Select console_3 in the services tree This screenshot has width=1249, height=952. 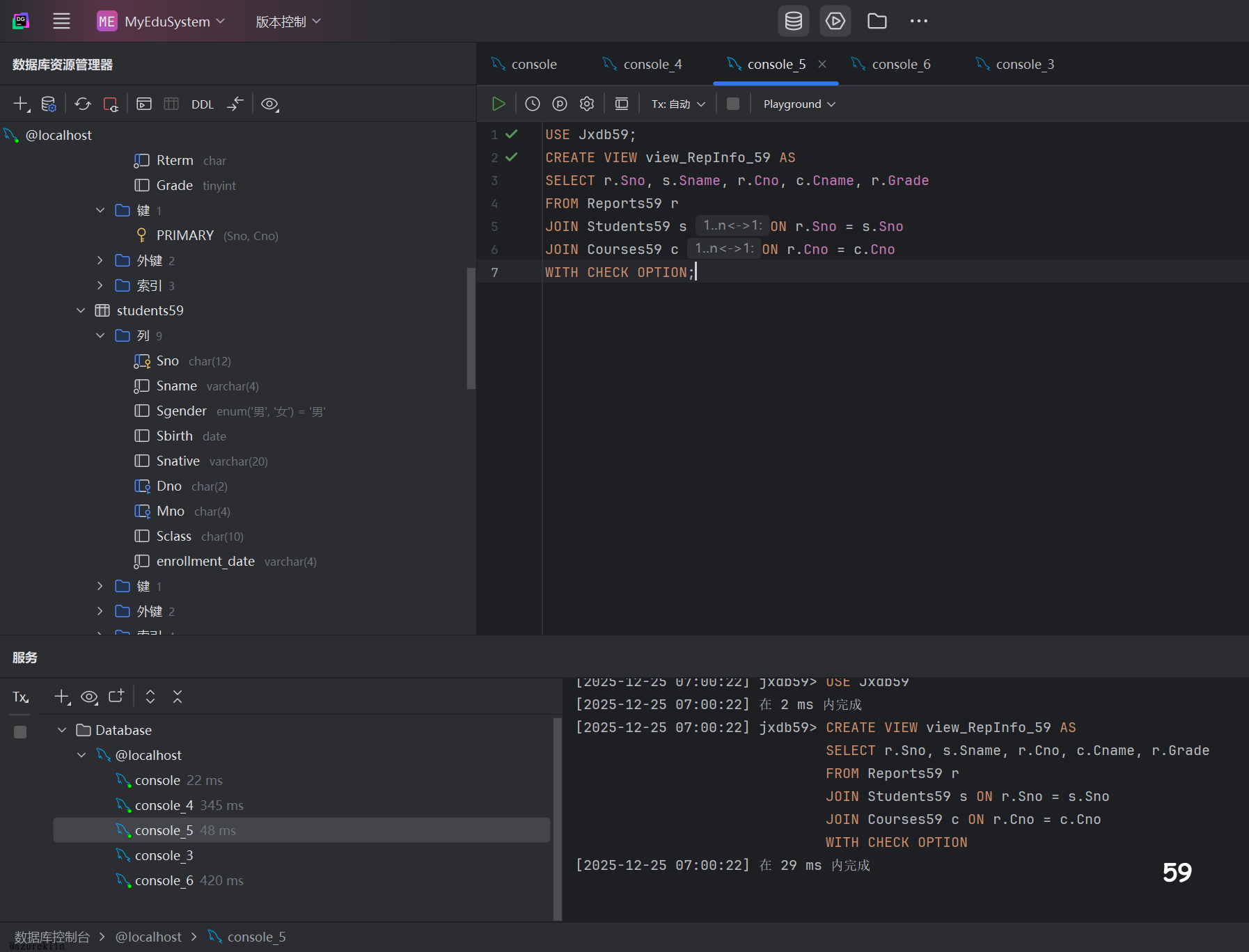[x=164, y=855]
